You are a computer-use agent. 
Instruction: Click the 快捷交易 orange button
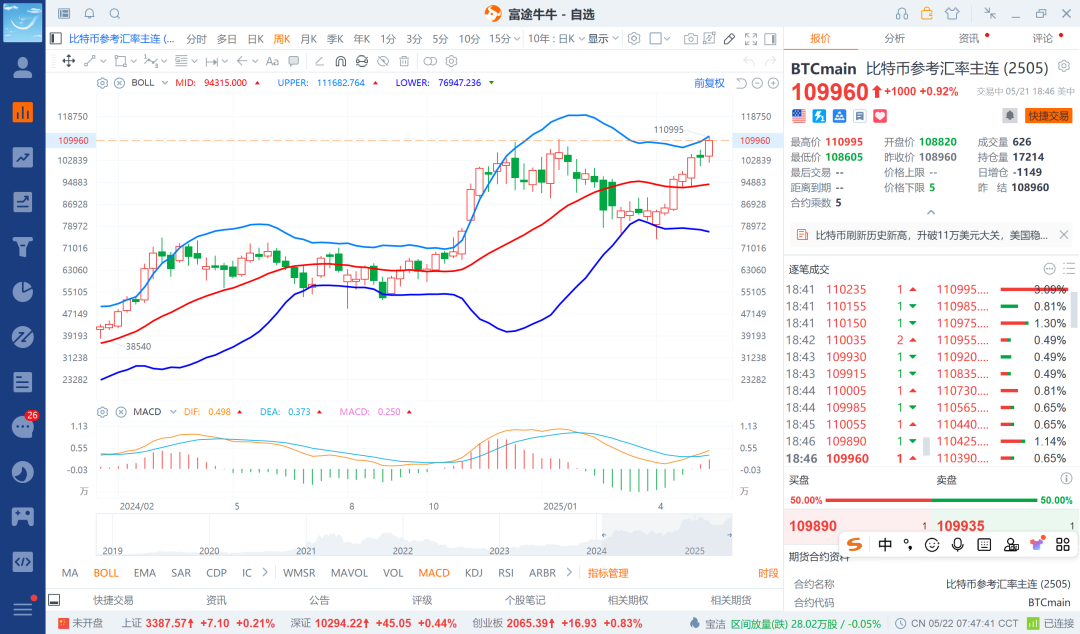[1048, 116]
